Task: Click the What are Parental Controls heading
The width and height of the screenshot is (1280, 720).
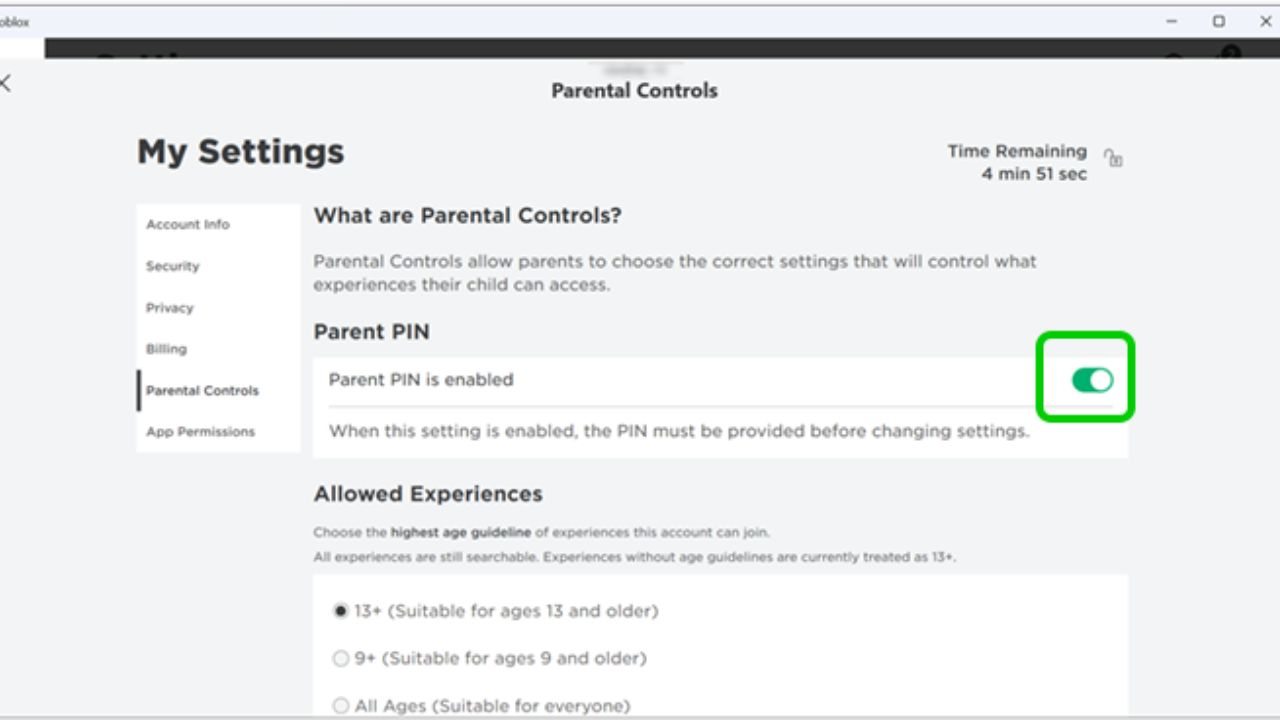Action: click(x=467, y=215)
